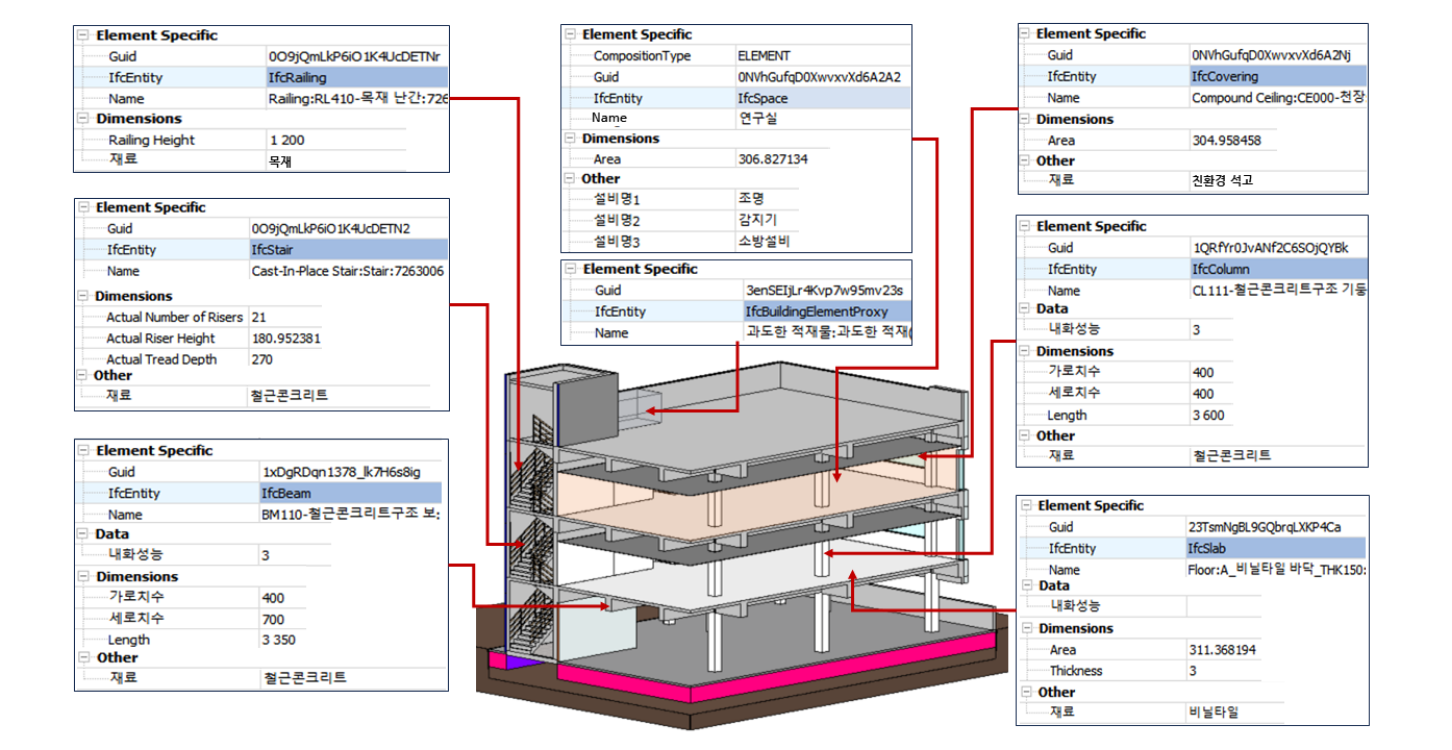
Task: Collapse Element Specific section above IfcRailing
Action: click(x=84, y=35)
